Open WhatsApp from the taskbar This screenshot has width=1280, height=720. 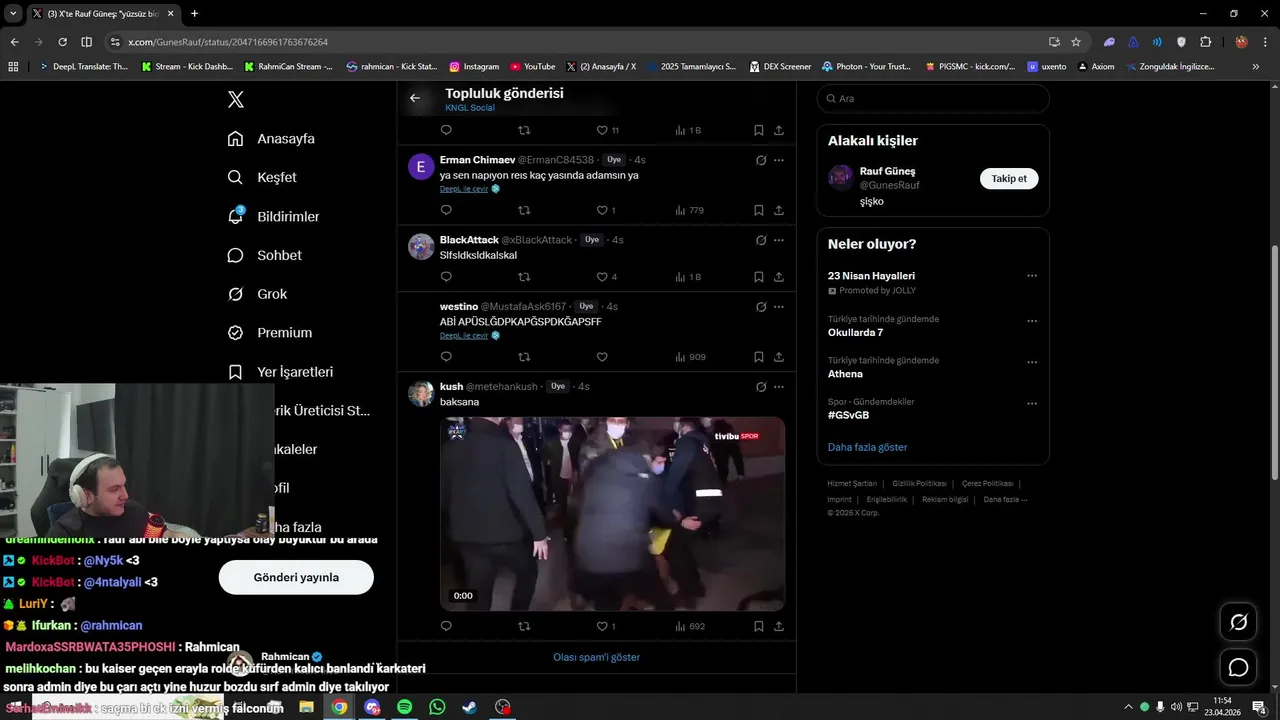coord(437,707)
